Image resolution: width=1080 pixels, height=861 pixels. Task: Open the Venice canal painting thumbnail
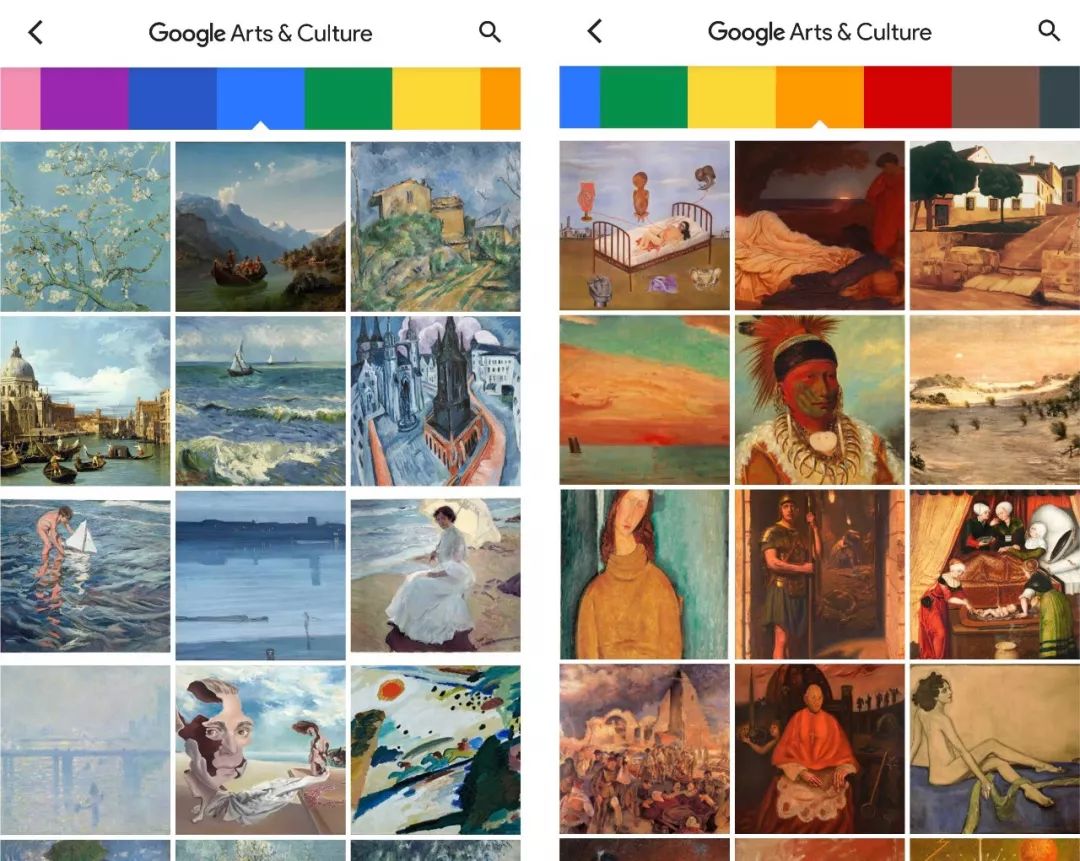pyautogui.click(x=85, y=401)
